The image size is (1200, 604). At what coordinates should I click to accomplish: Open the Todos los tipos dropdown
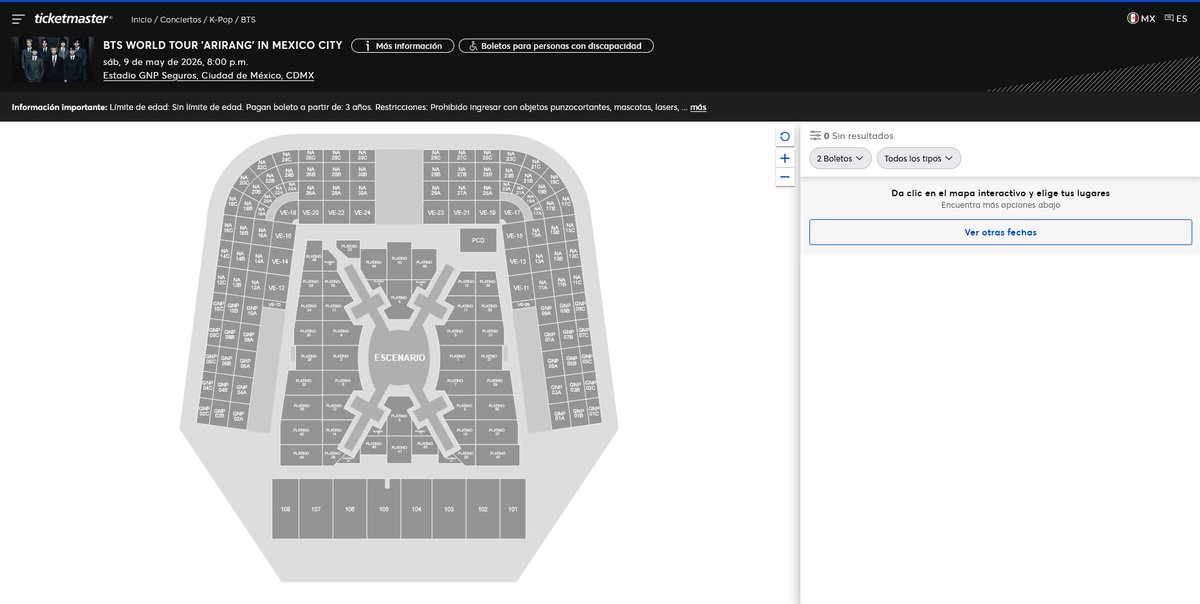(x=919, y=158)
